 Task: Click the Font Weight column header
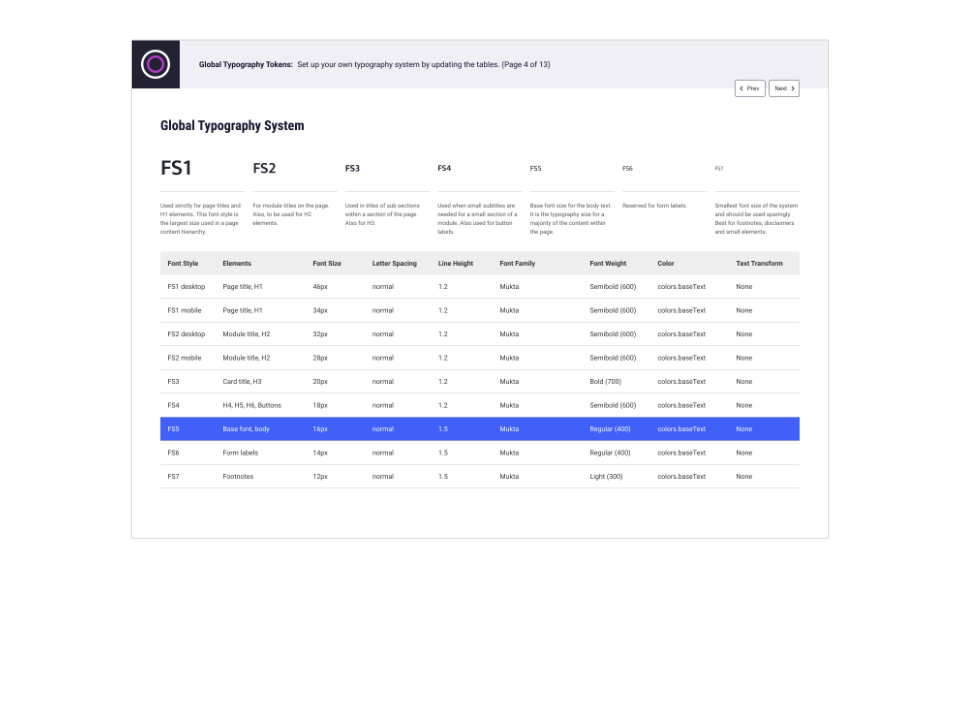pyautogui.click(x=608, y=263)
